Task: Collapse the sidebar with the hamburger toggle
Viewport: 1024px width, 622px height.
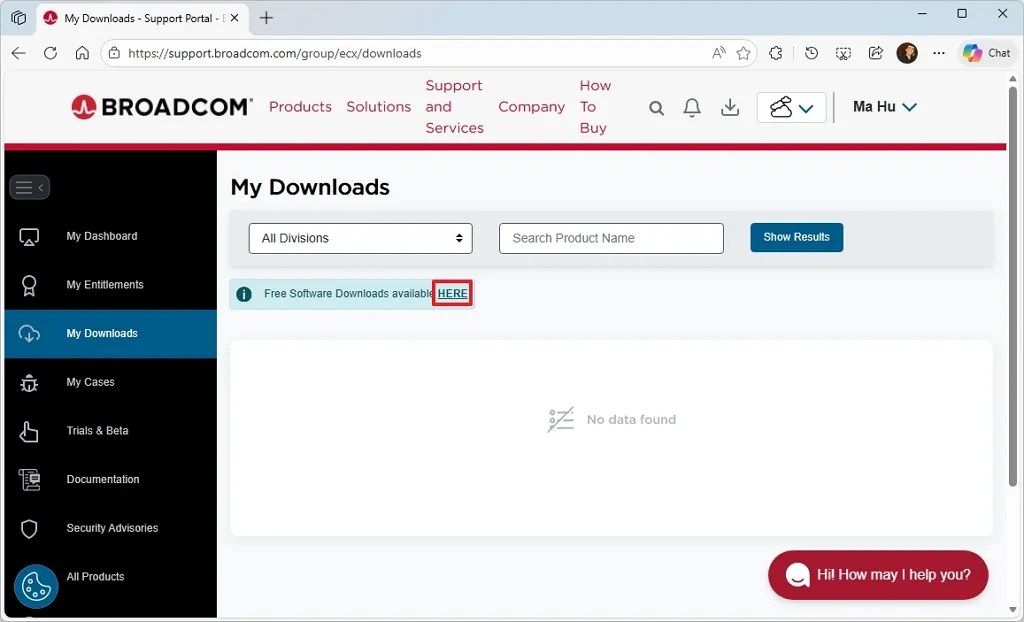Action: 29,187
